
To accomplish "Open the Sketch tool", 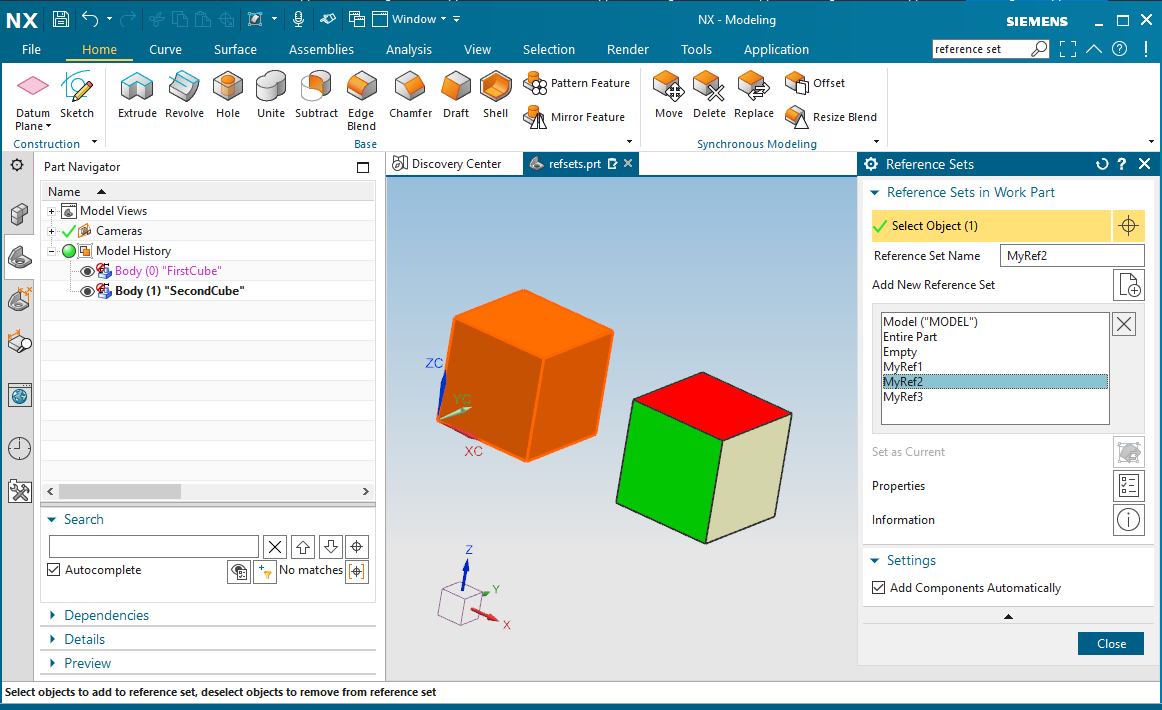I will tap(77, 95).
